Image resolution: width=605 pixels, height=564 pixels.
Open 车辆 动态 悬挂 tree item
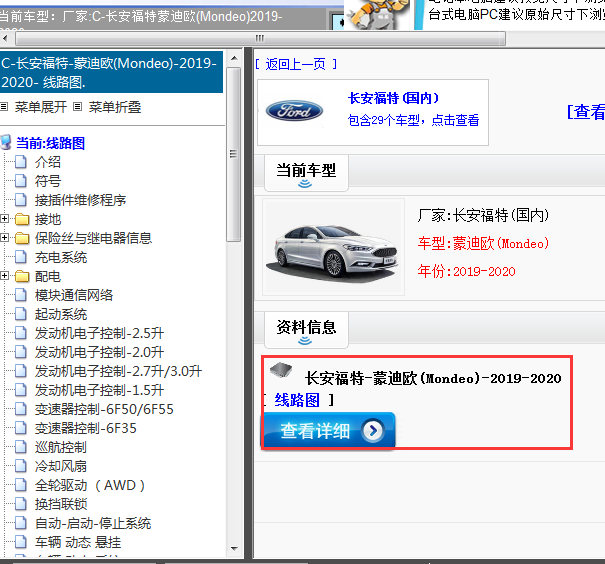coord(78,542)
